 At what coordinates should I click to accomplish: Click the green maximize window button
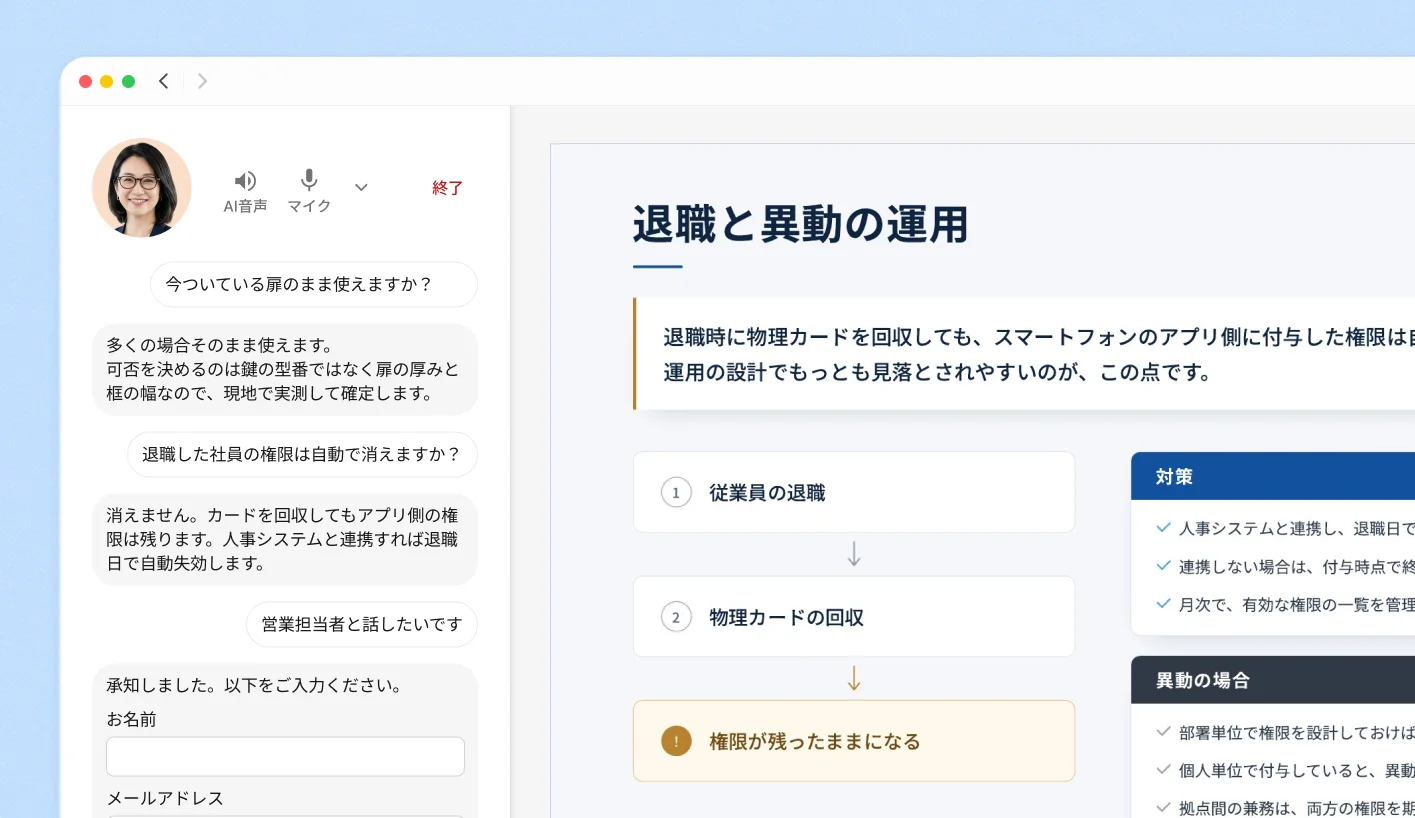tap(129, 81)
